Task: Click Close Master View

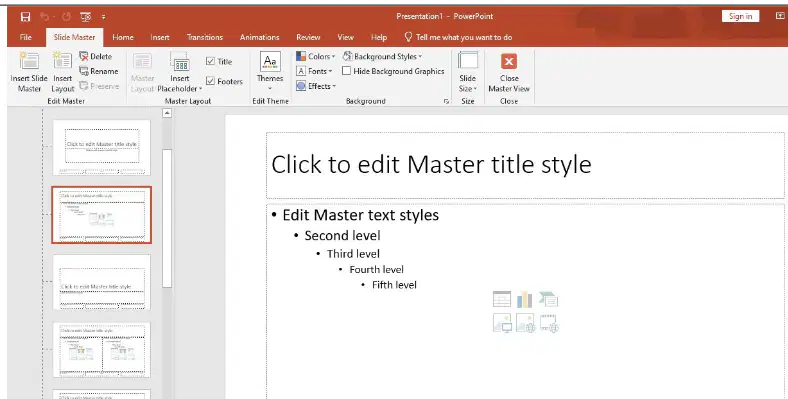Action: point(509,72)
